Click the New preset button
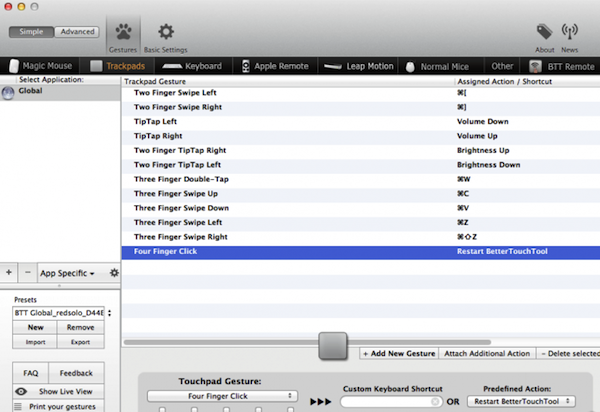The height and width of the screenshot is (412, 600). pos(35,327)
